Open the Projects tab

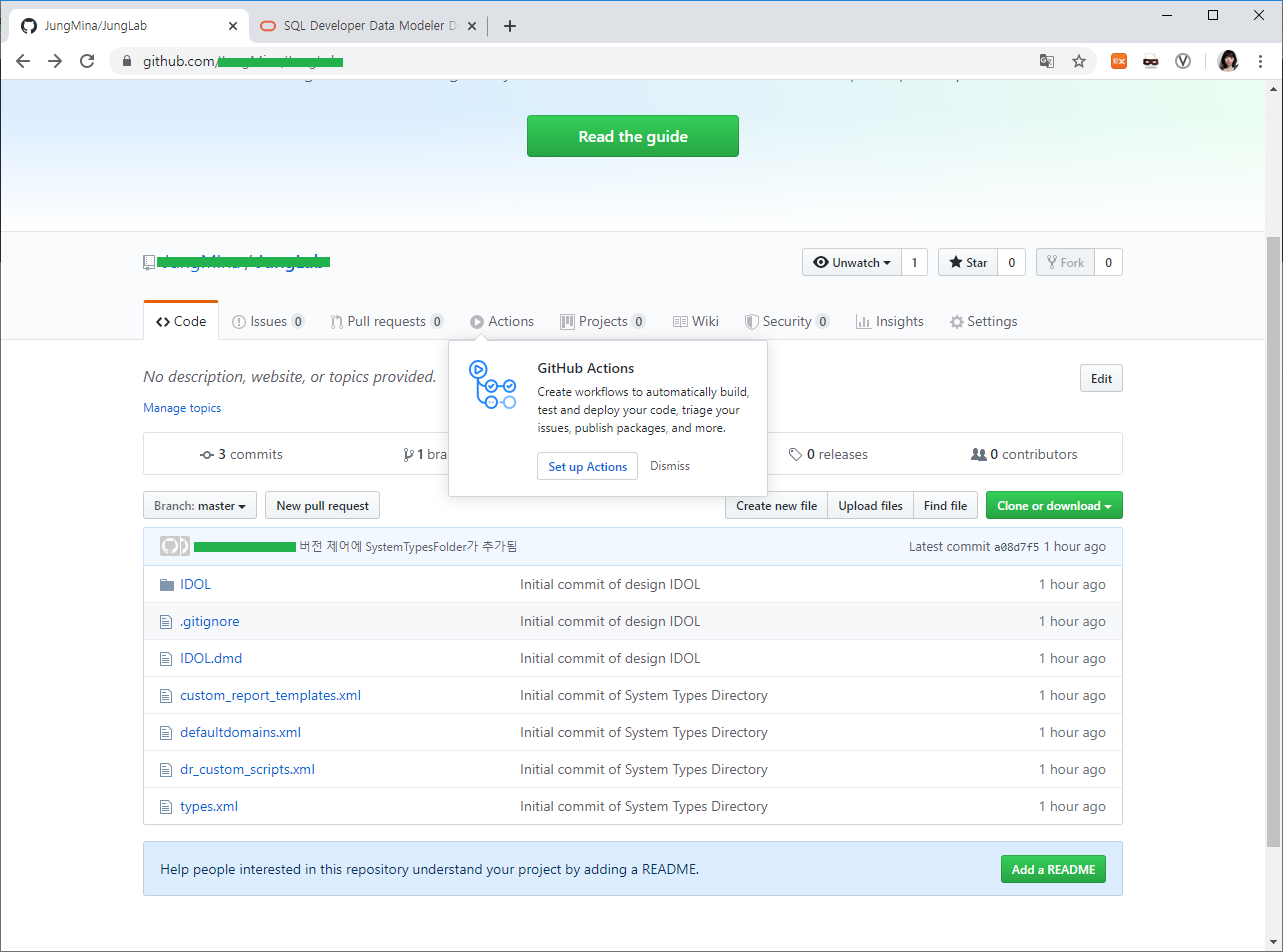(603, 321)
